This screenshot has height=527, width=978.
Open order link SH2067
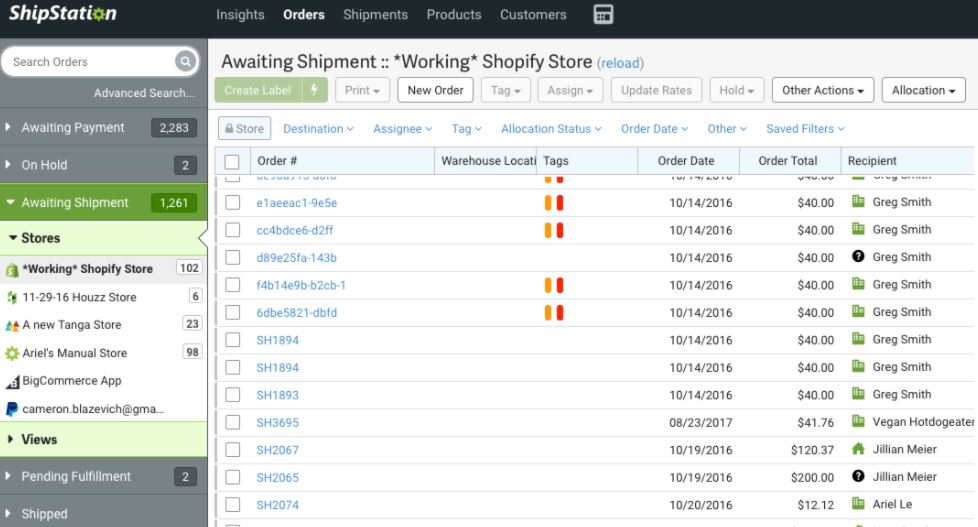point(278,450)
